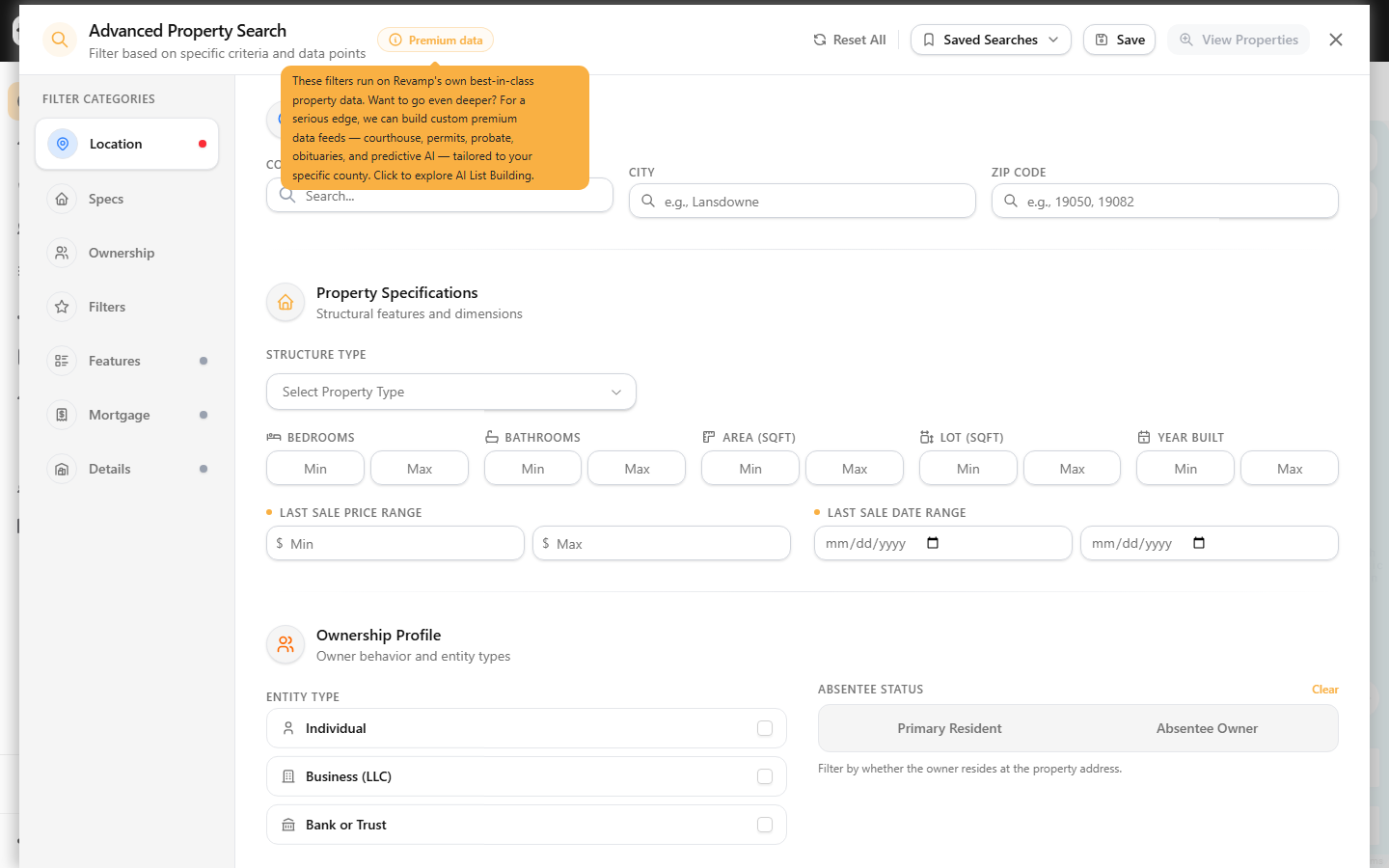
Task: Click the magnifier icon in Zip Code field
Action: click(x=1011, y=201)
